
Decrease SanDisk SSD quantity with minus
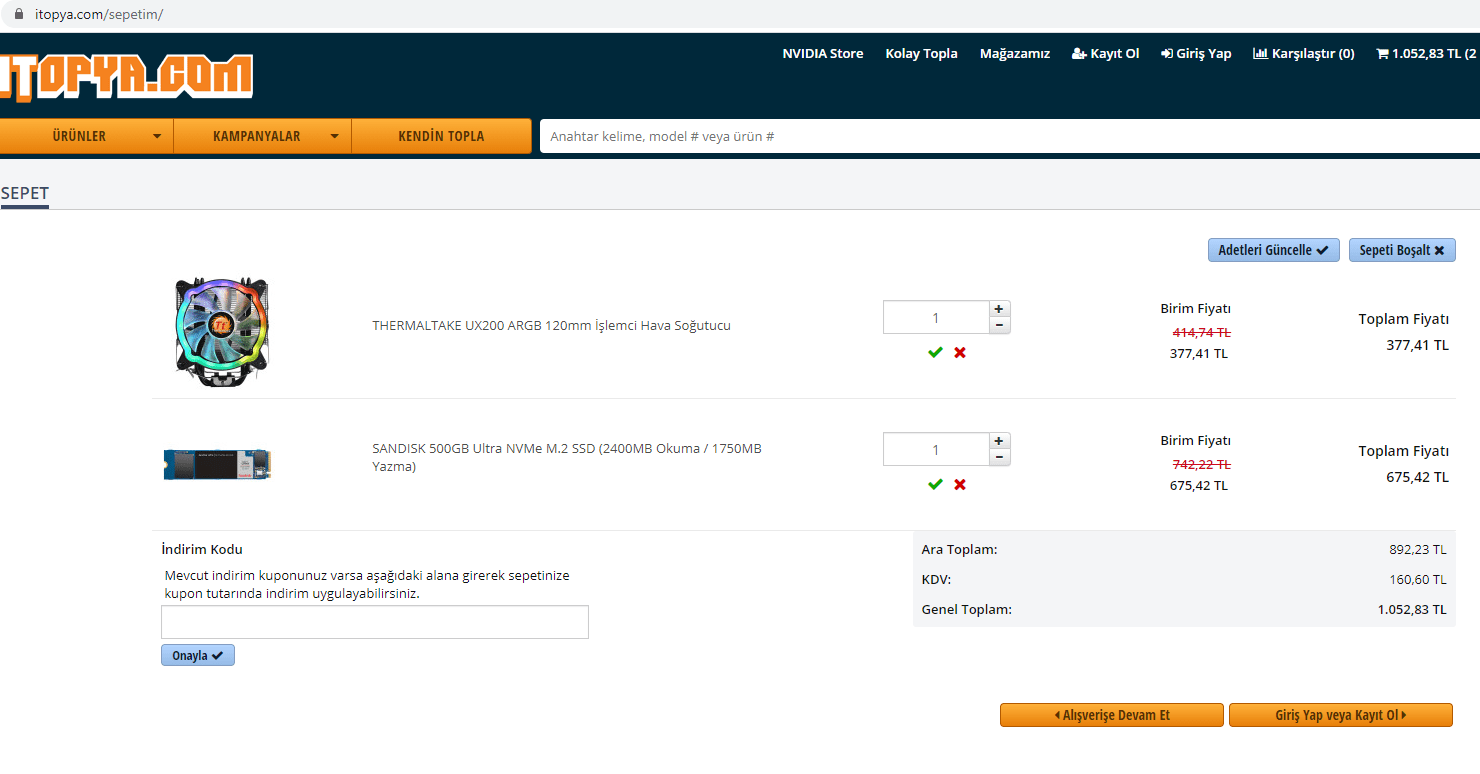[x=999, y=457]
